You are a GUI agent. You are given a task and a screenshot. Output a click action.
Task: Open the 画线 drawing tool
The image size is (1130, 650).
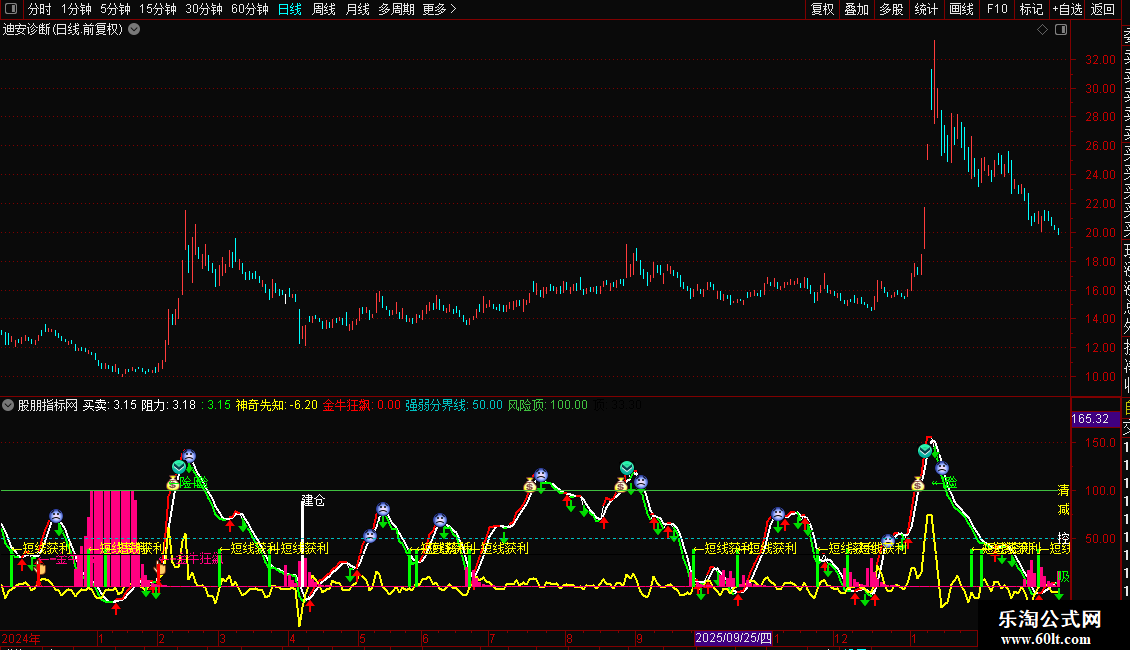(x=961, y=9)
